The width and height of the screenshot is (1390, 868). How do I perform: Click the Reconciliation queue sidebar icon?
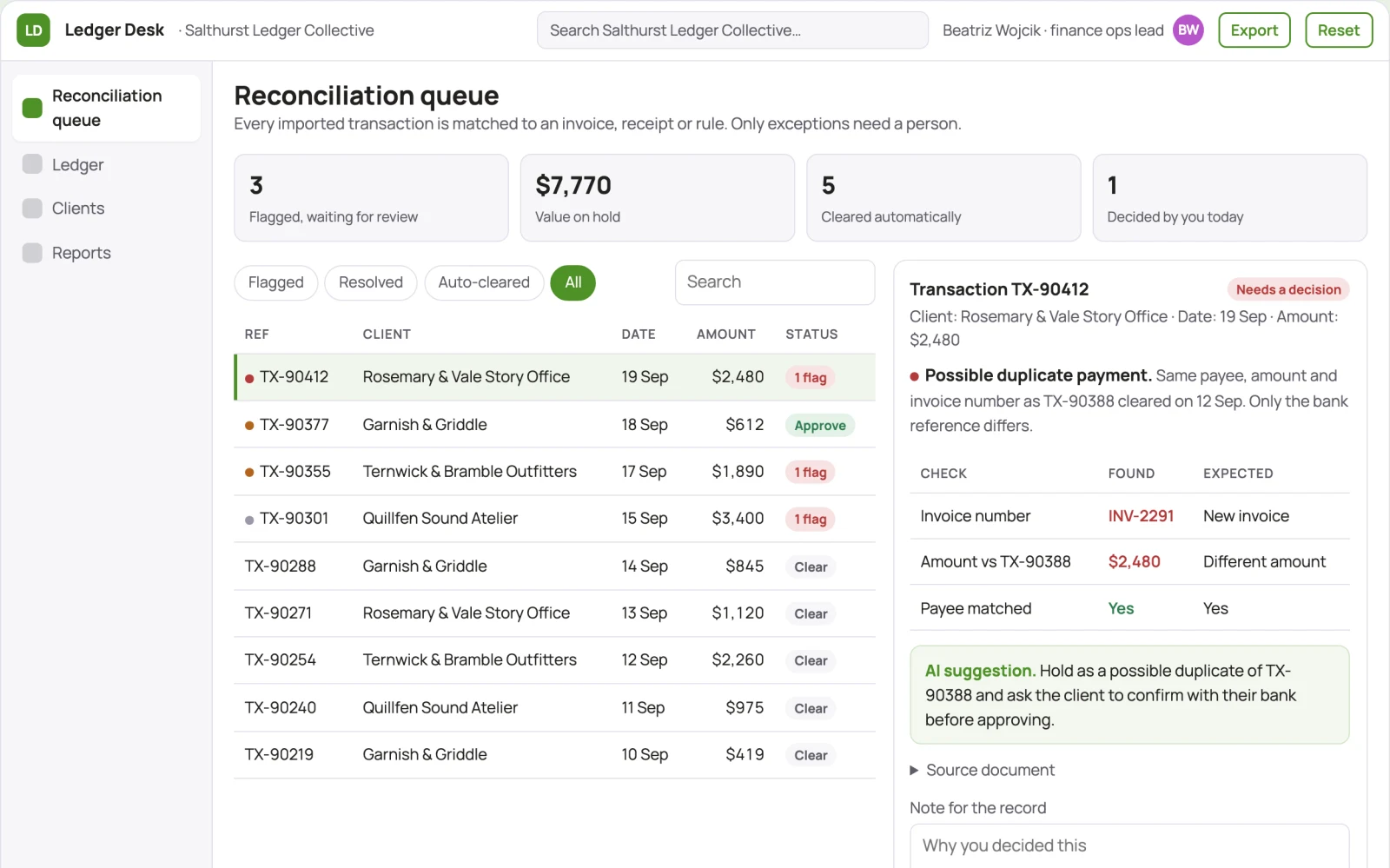pyautogui.click(x=32, y=108)
